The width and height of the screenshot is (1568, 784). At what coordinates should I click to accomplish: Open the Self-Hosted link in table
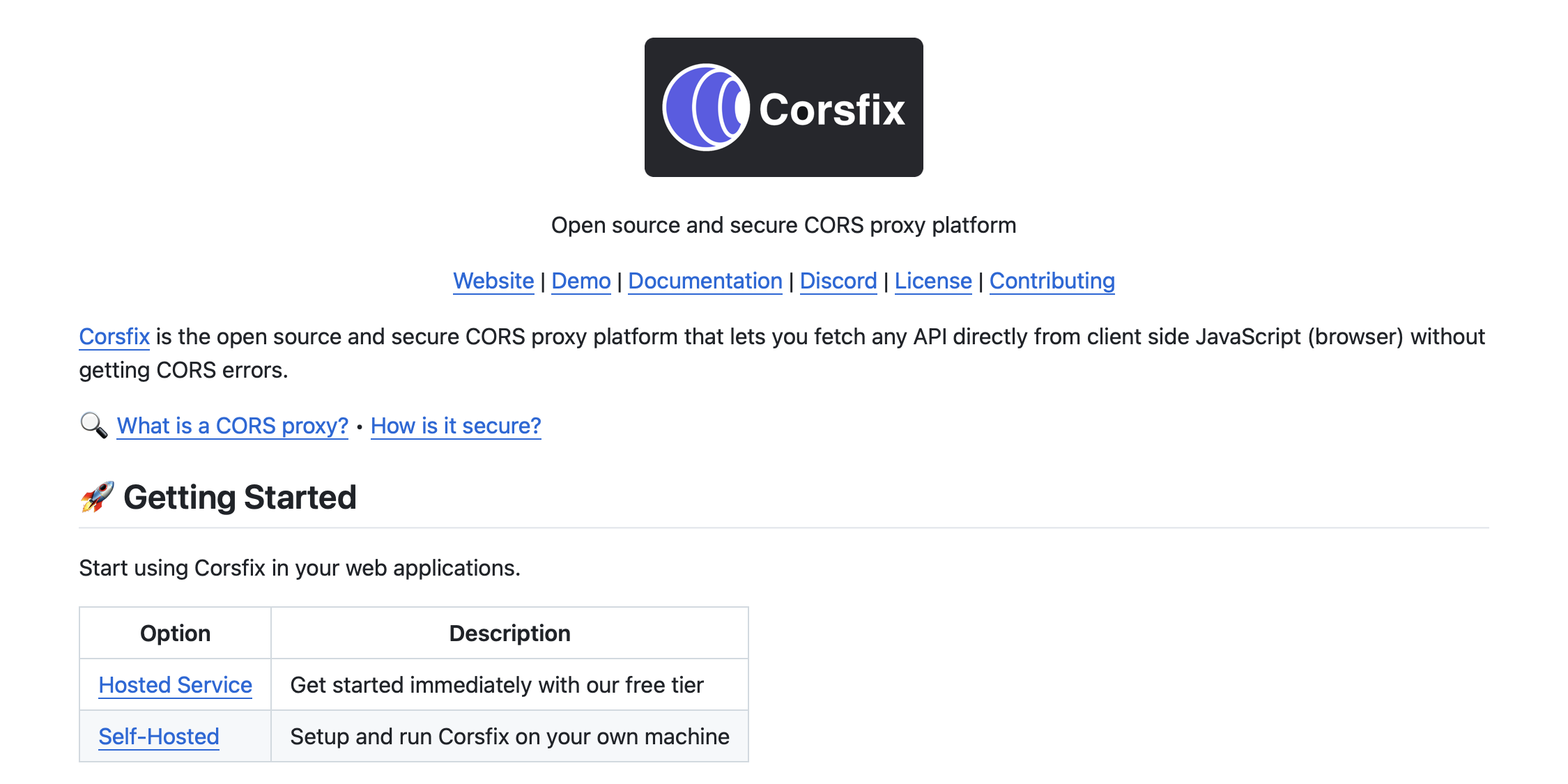click(x=159, y=737)
